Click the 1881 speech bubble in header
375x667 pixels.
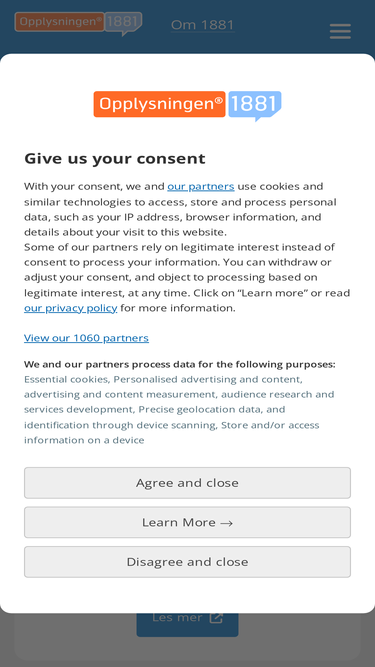(124, 23)
